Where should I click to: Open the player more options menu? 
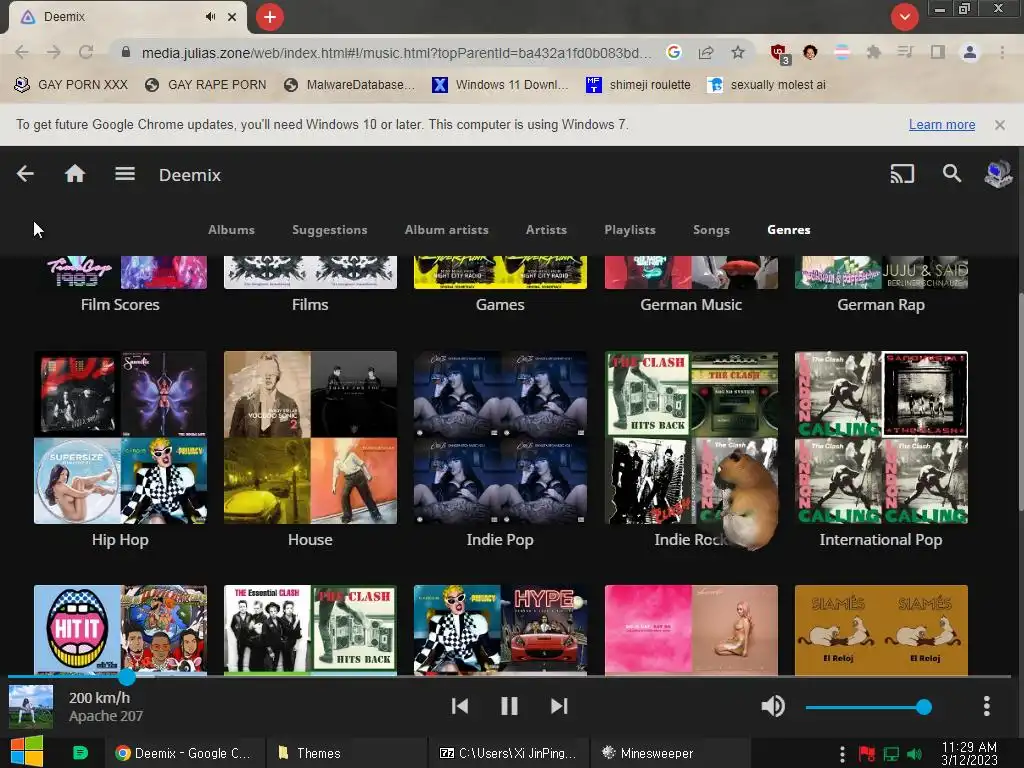point(986,706)
